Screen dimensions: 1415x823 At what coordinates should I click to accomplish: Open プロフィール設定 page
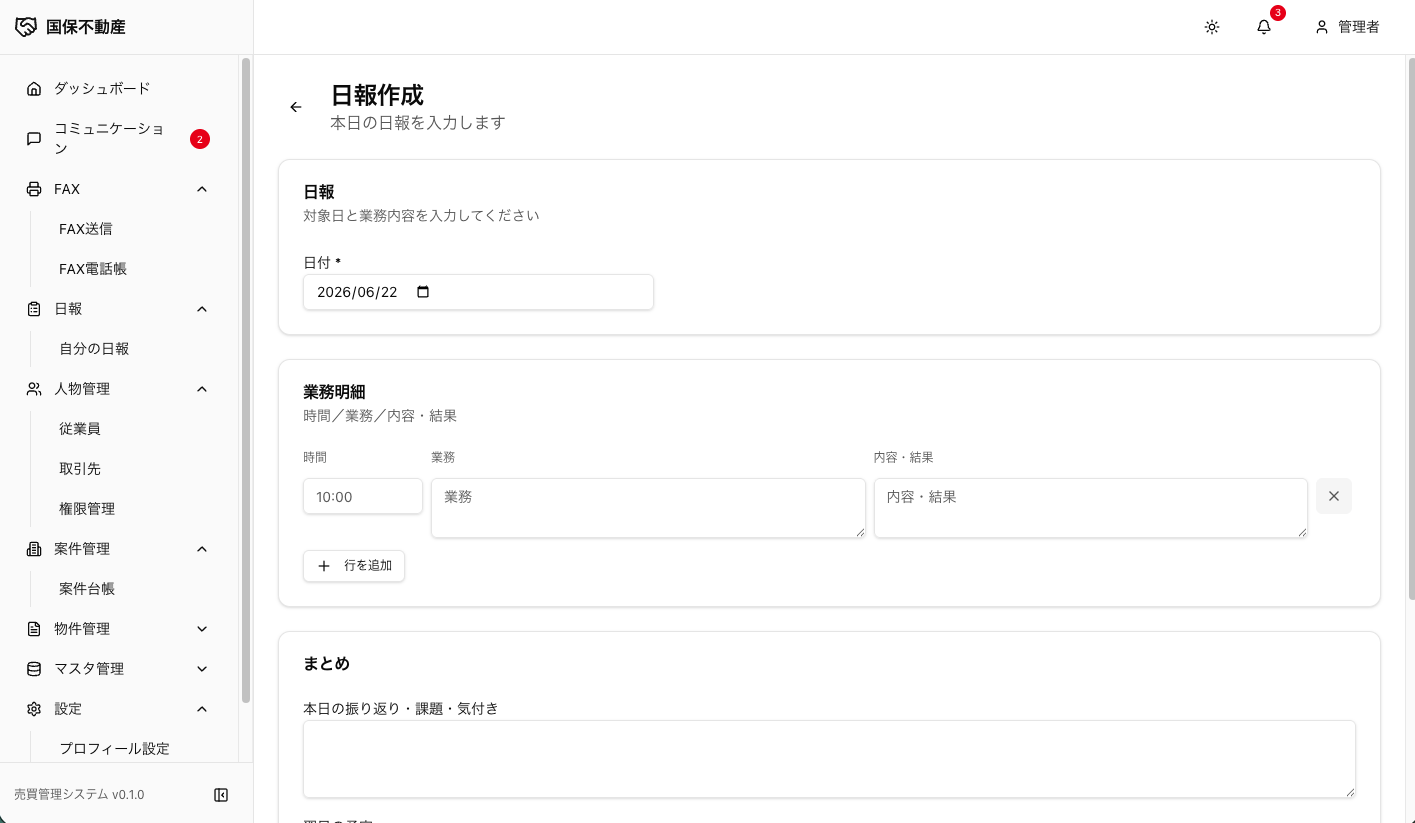[114, 749]
